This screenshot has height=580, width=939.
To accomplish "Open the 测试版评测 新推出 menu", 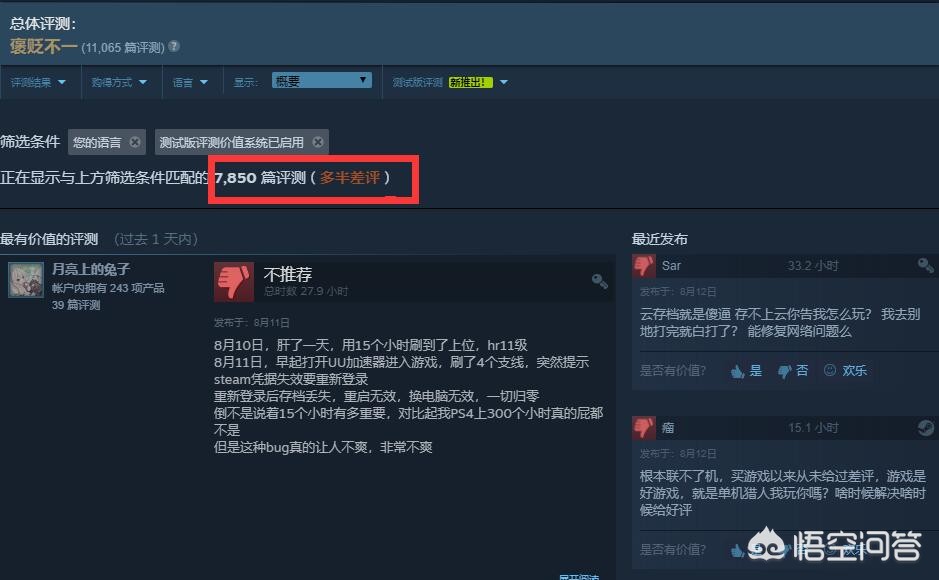I will (x=450, y=82).
